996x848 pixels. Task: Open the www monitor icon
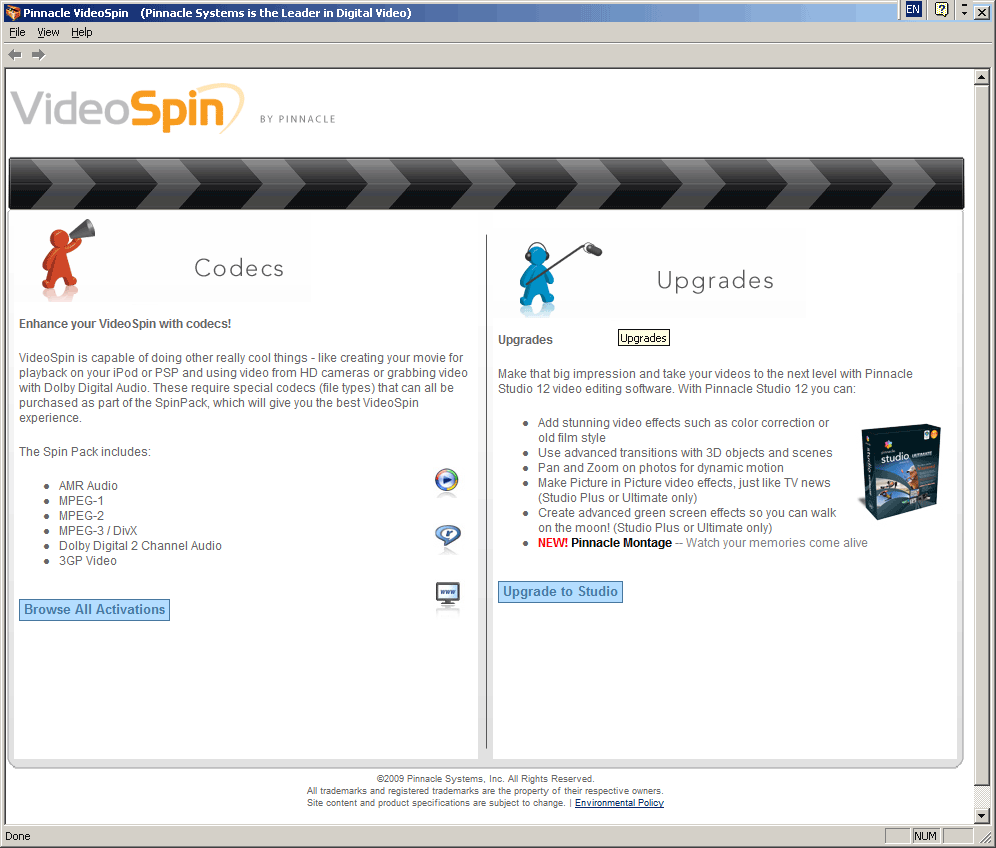(448, 593)
